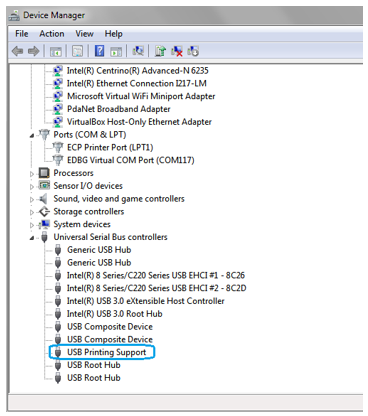
Task: Open the File menu
Action: tap(22, 34)
